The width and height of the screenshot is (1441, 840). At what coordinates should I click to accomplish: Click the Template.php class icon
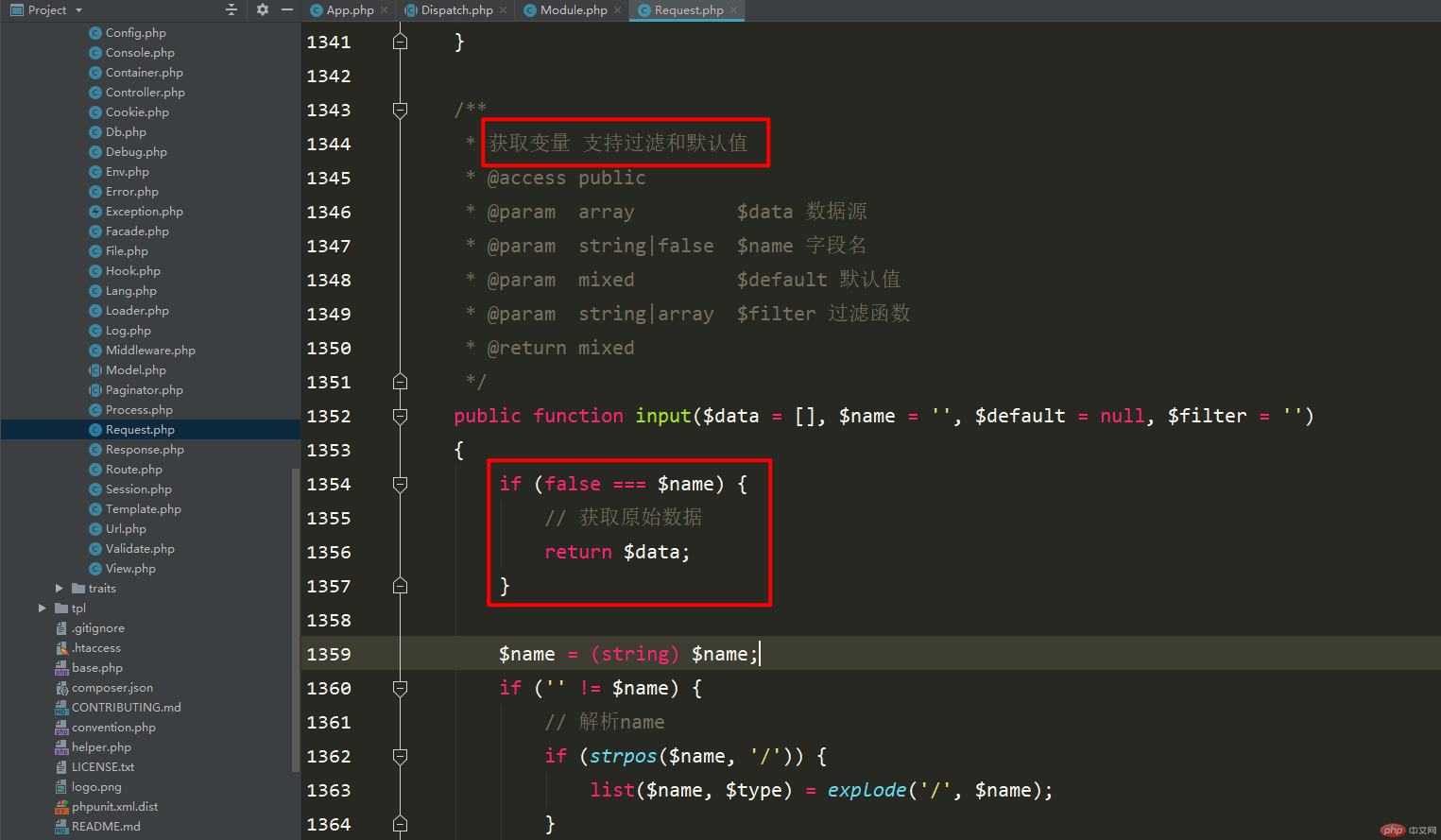(95, 509)
